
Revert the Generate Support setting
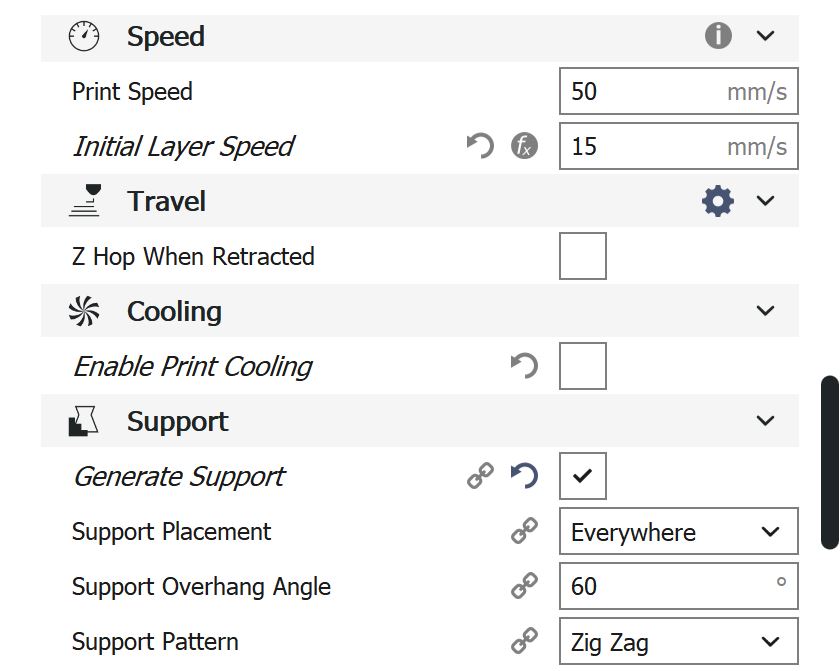click(x=524, y=476)
